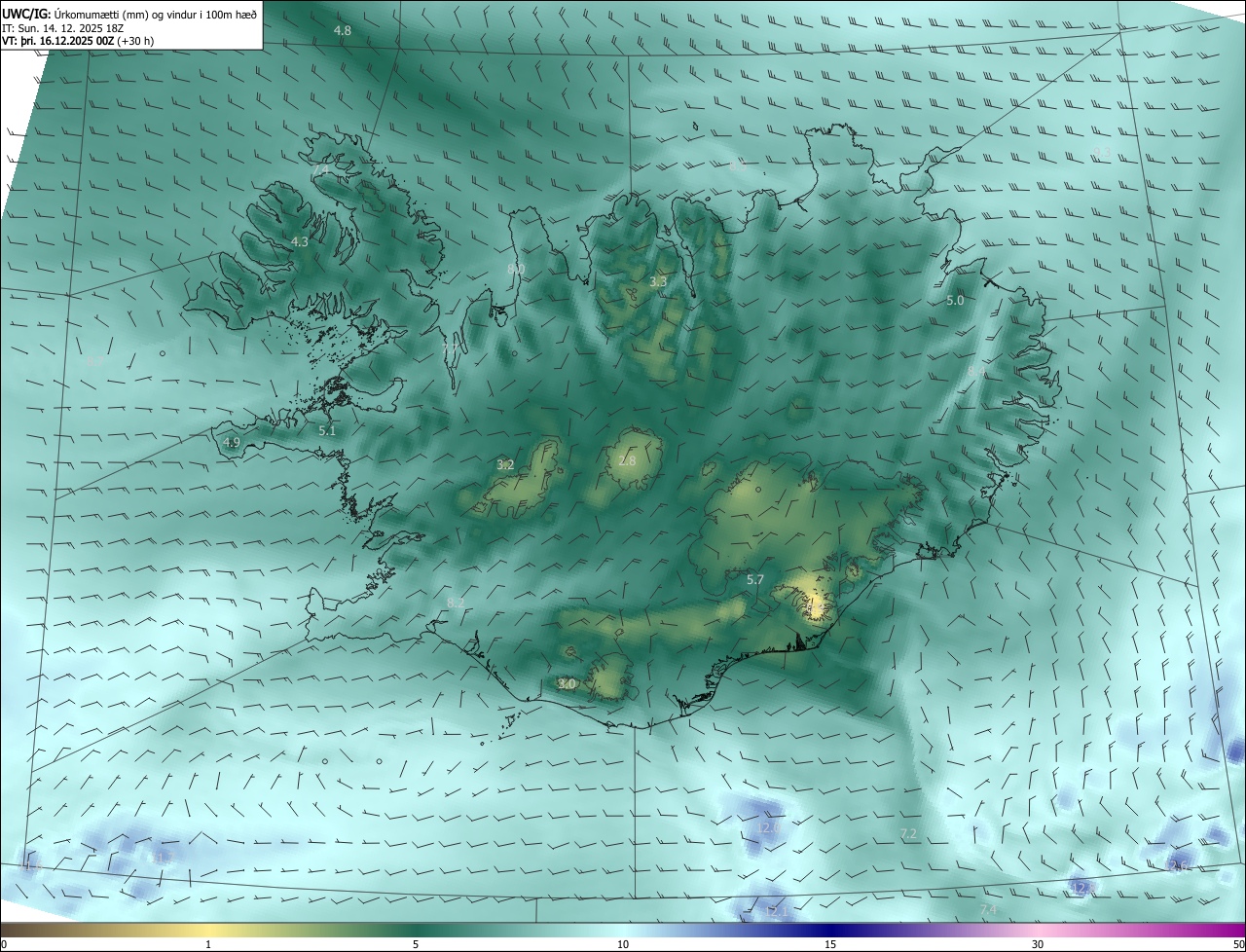Screen dimensions: 1246x952
Task: Click the faint 9.3 value label
Action: click(1103, 152)
